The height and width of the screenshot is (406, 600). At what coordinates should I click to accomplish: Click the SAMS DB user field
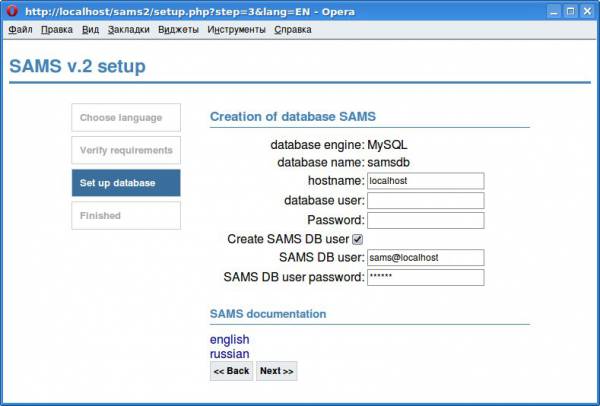click(426, 258)
